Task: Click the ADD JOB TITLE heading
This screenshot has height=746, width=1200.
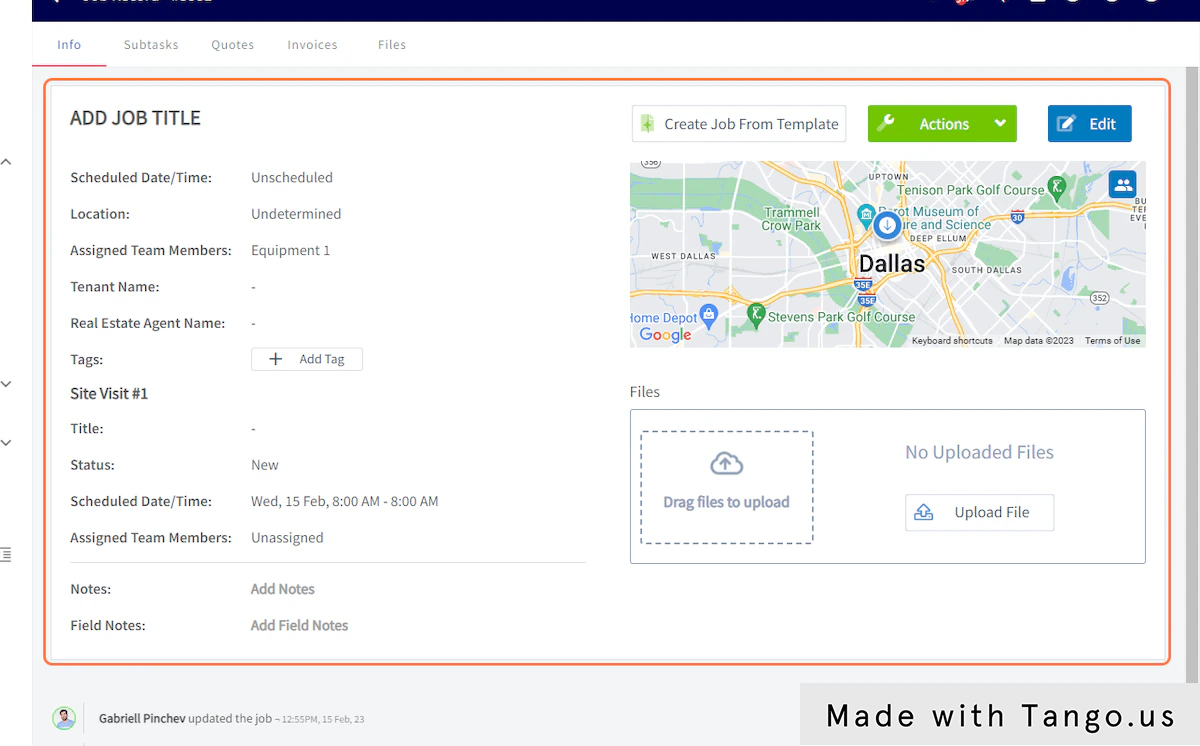Action: coord(135,118)
